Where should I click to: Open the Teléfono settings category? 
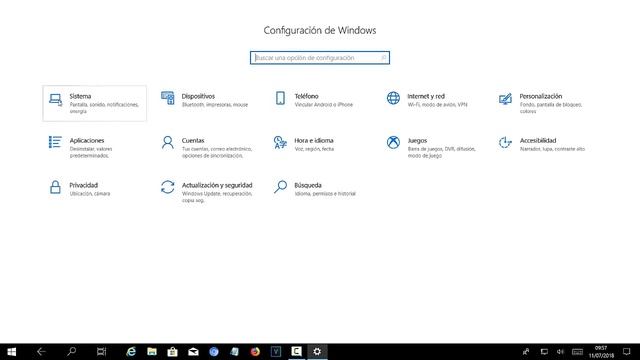click(x=314, y=100)
